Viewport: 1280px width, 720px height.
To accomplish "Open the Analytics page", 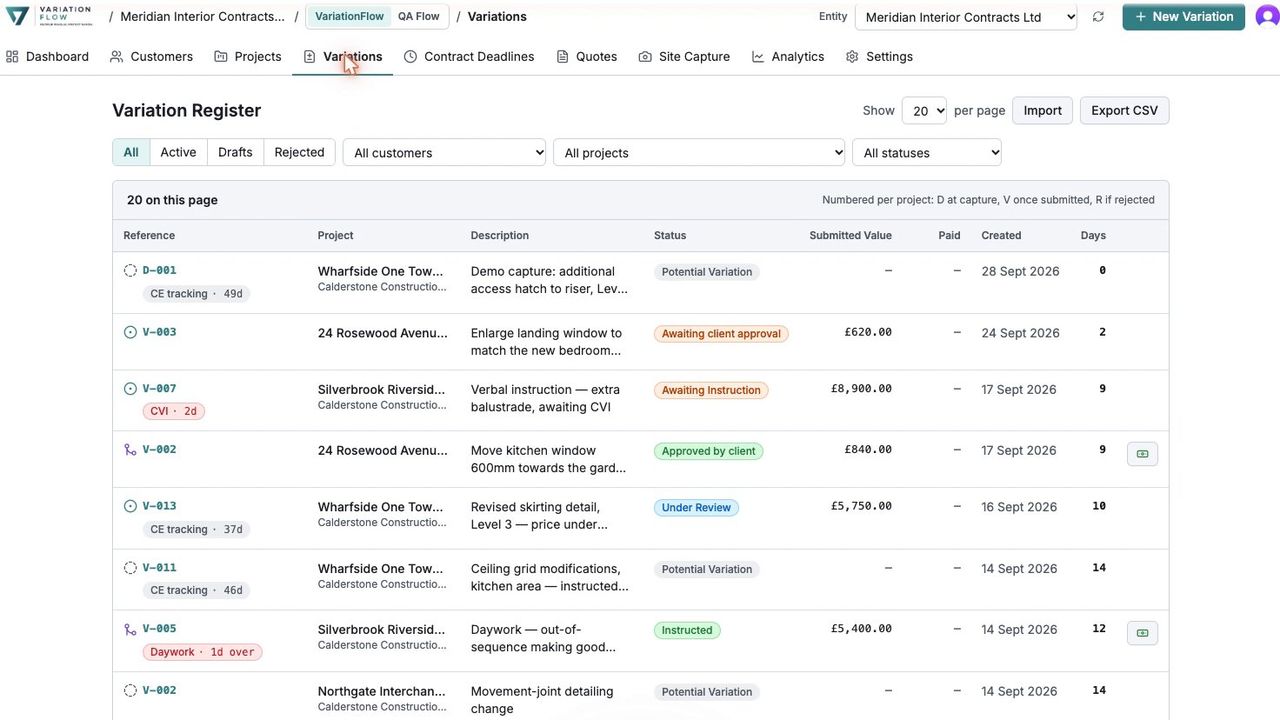I will tap(788, 56).
